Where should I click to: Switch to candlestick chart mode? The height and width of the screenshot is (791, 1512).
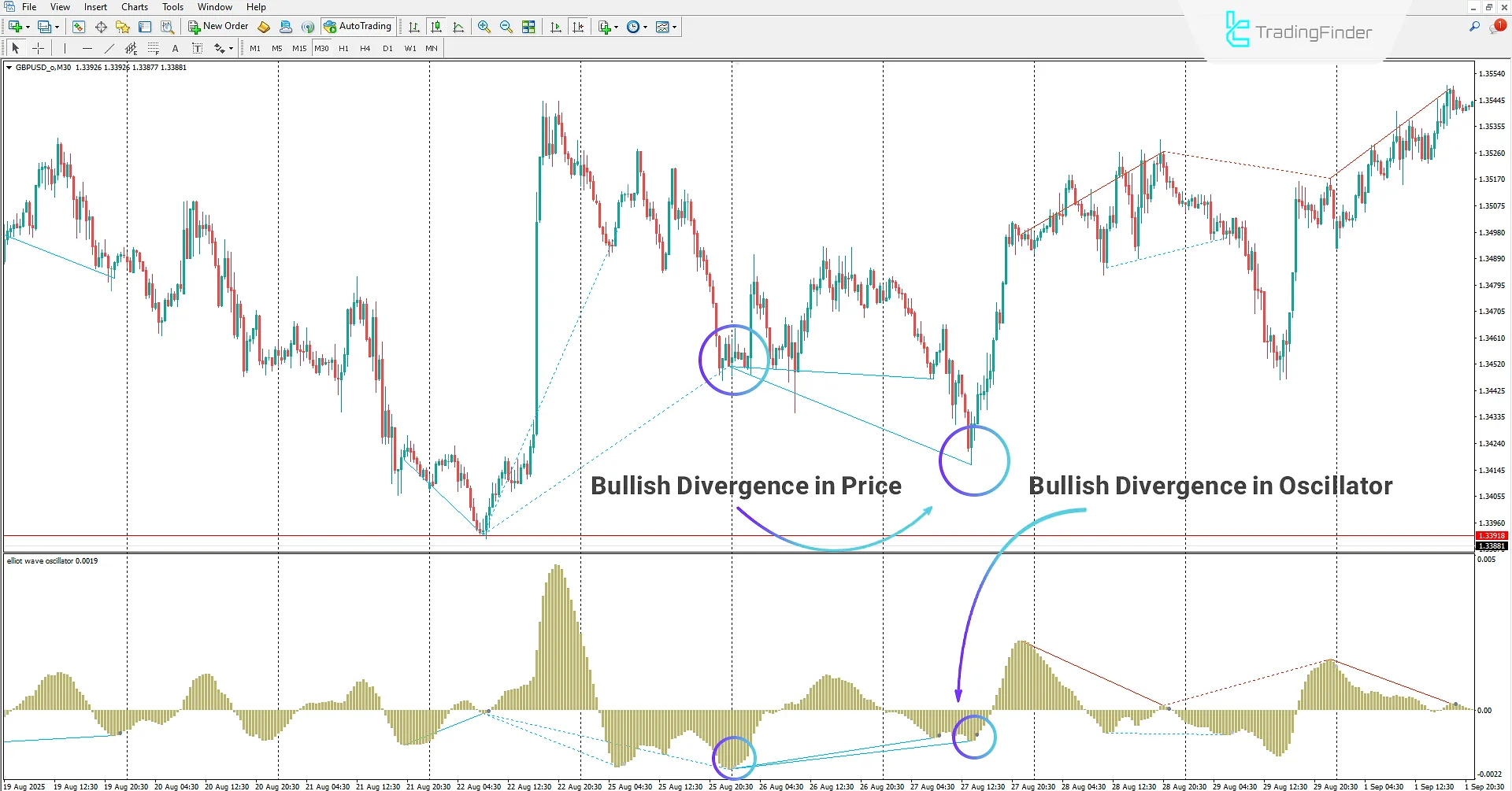(x=436, y=26)
